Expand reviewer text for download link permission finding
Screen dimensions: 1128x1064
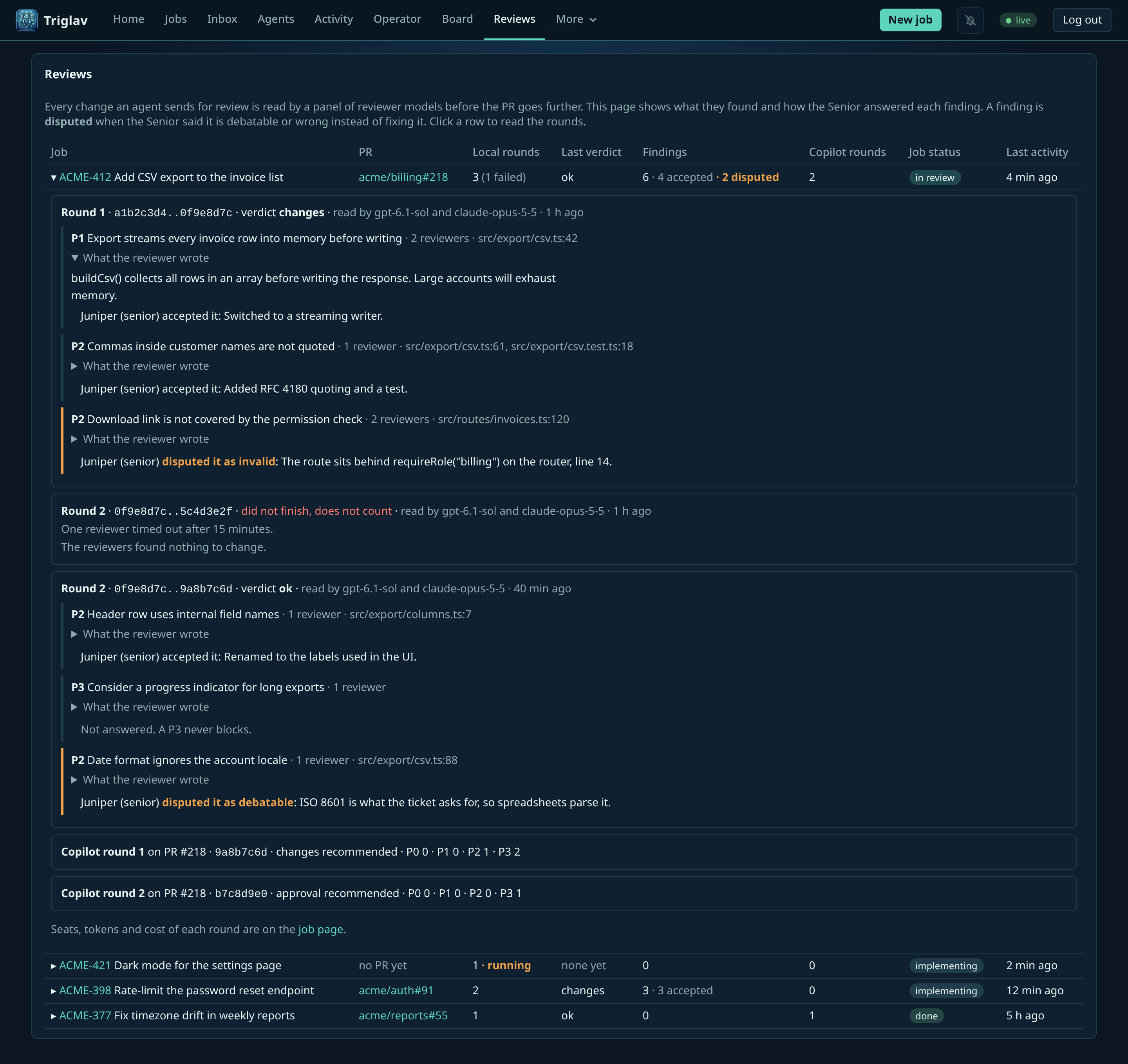[x=140, y=439]
